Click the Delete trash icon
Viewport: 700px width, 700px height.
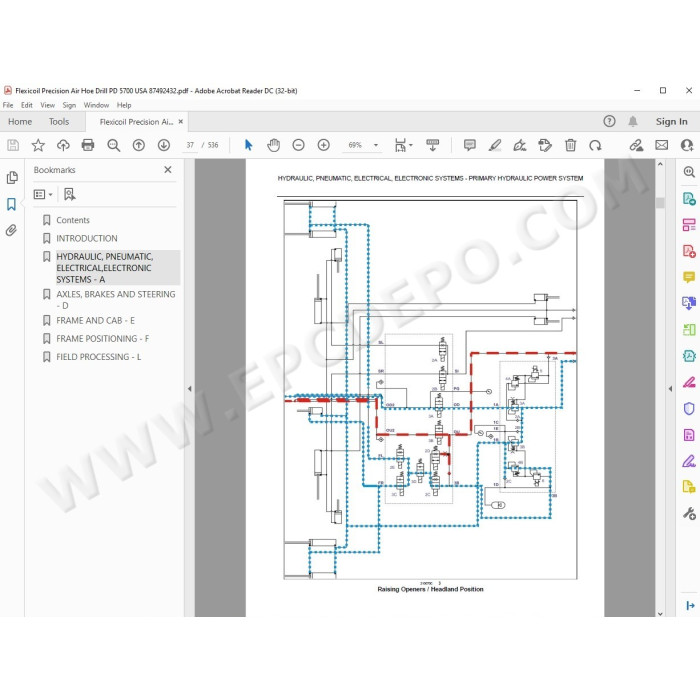[x=570, y=145]
